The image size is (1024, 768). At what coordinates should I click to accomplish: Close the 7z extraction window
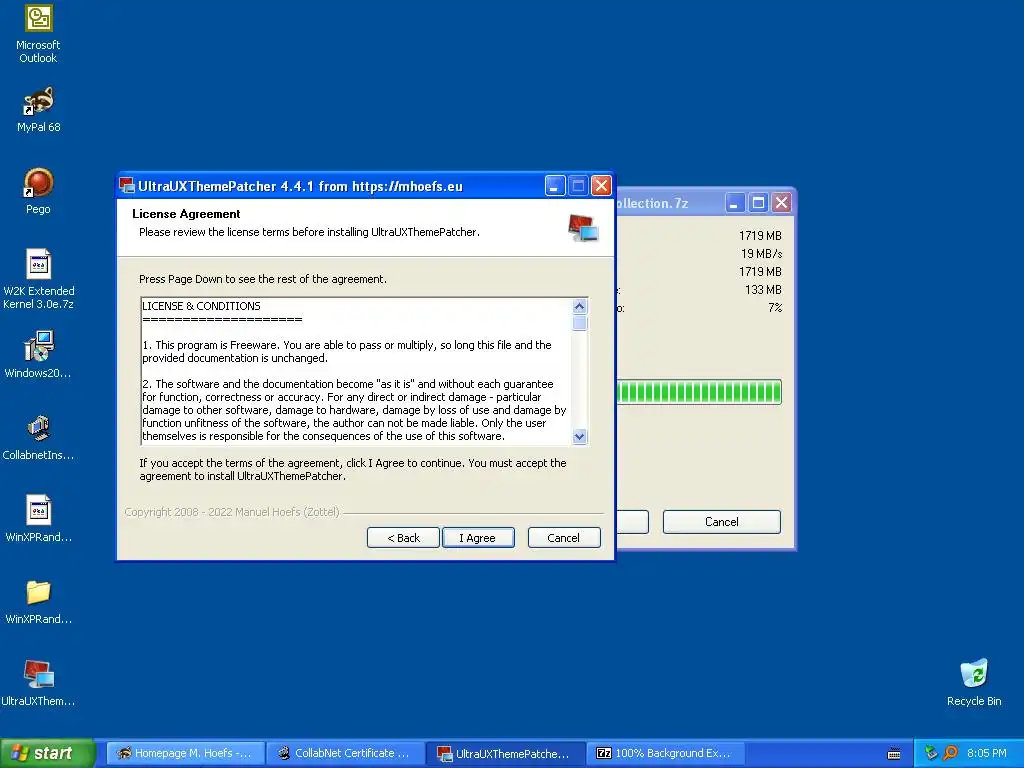(781, 203)
